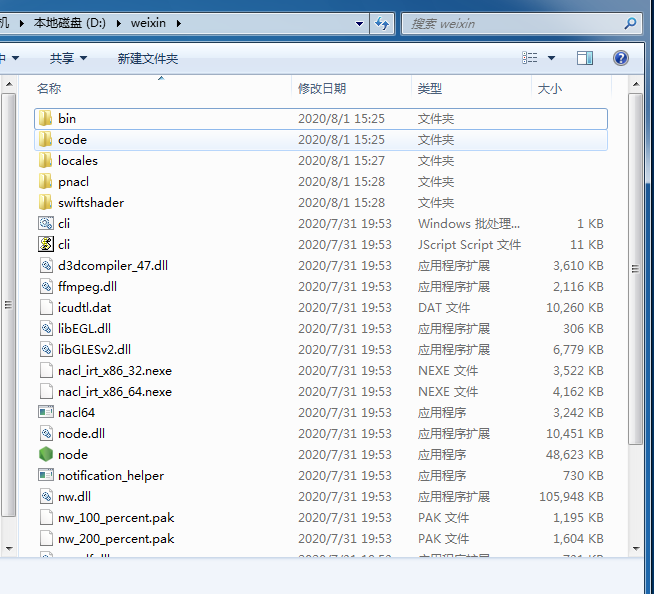Image resolution: width=654 pixels, height=594 pixels.
Task: Select the cli Windows batch file icon
Action: [x=46, y=224]
